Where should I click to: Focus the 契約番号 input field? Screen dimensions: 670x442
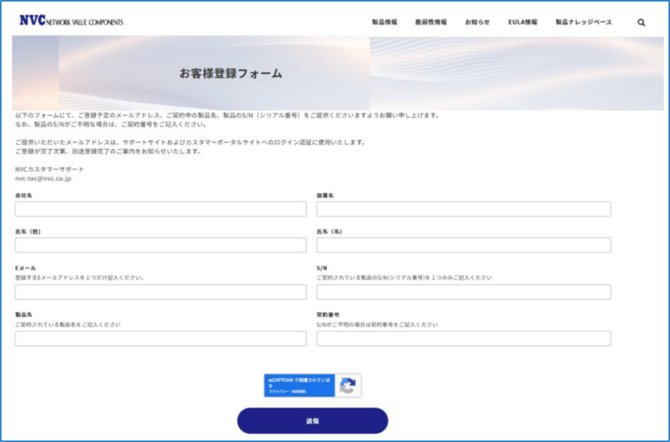point(464,339)
